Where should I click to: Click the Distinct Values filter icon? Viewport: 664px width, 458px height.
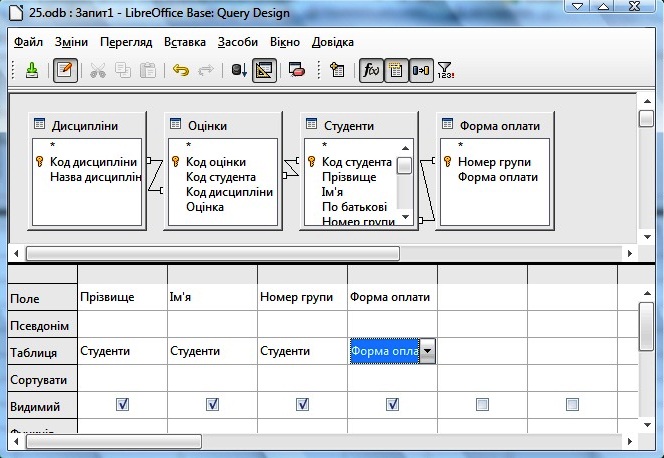(446, 70)
